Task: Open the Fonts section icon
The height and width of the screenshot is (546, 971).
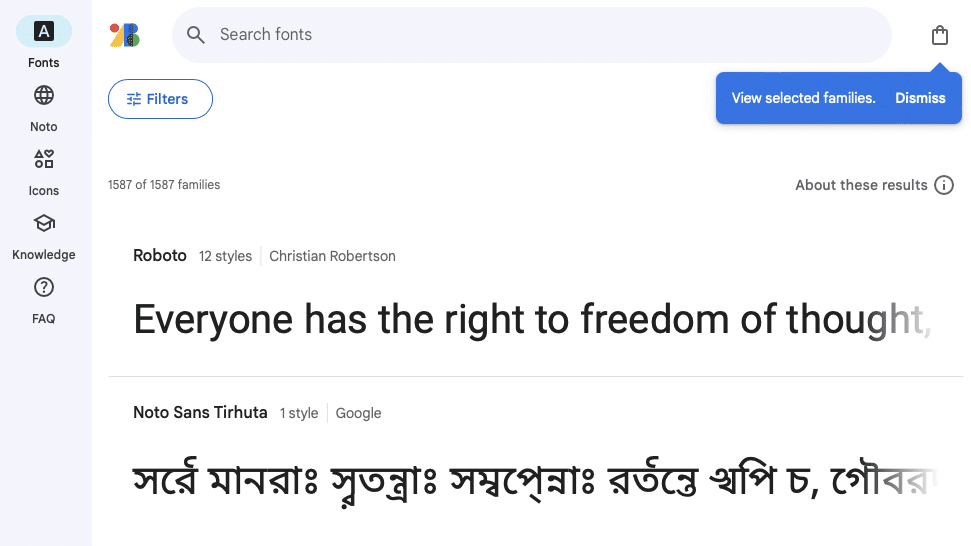Action: point(43,31)
